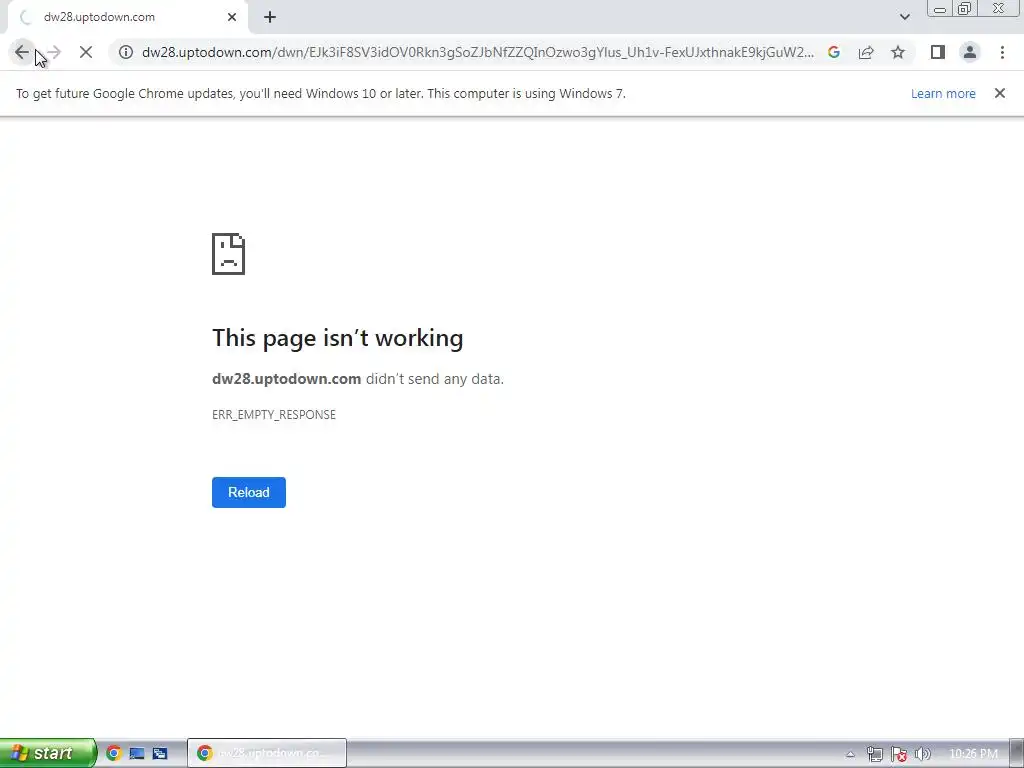Show hidden system tray icons
The image size is (1024, 768).
[850, 754]
